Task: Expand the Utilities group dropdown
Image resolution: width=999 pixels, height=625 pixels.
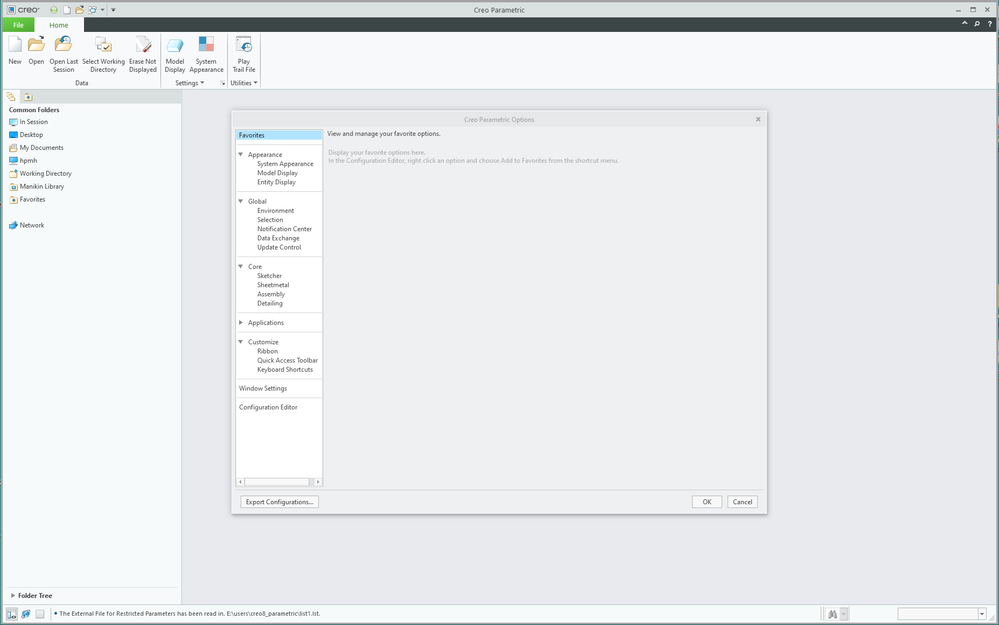Action: [244, 83]
